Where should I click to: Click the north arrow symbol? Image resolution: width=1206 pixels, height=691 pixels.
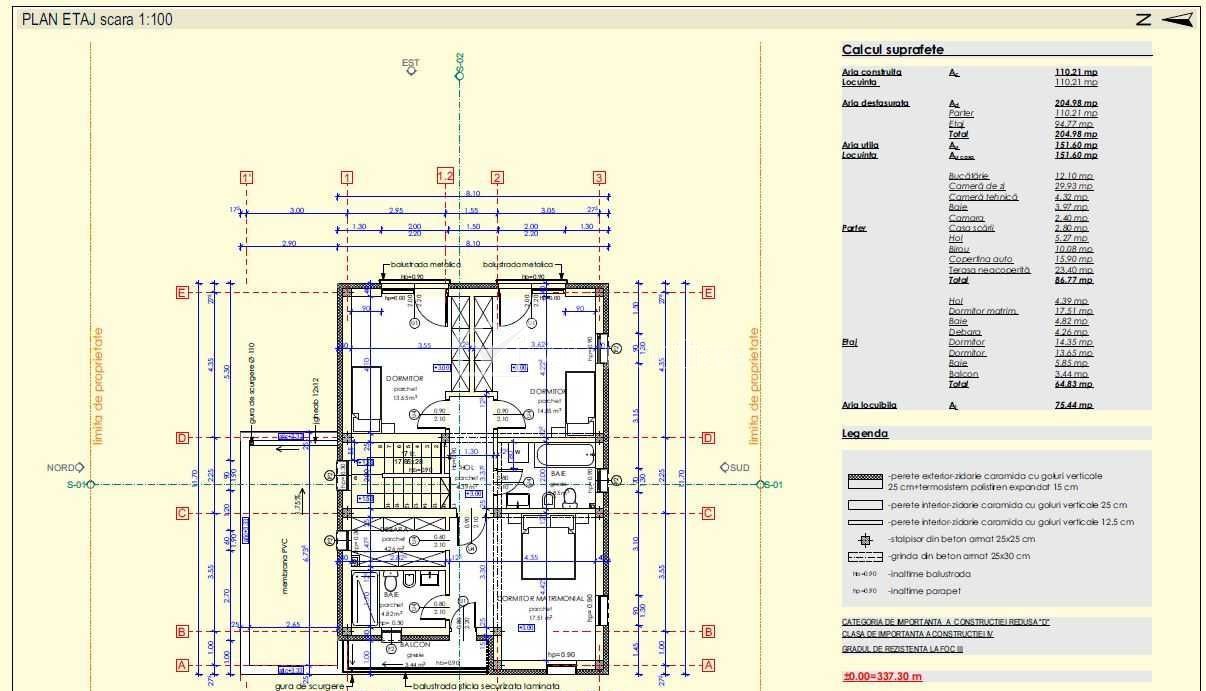coord(1178,19)
